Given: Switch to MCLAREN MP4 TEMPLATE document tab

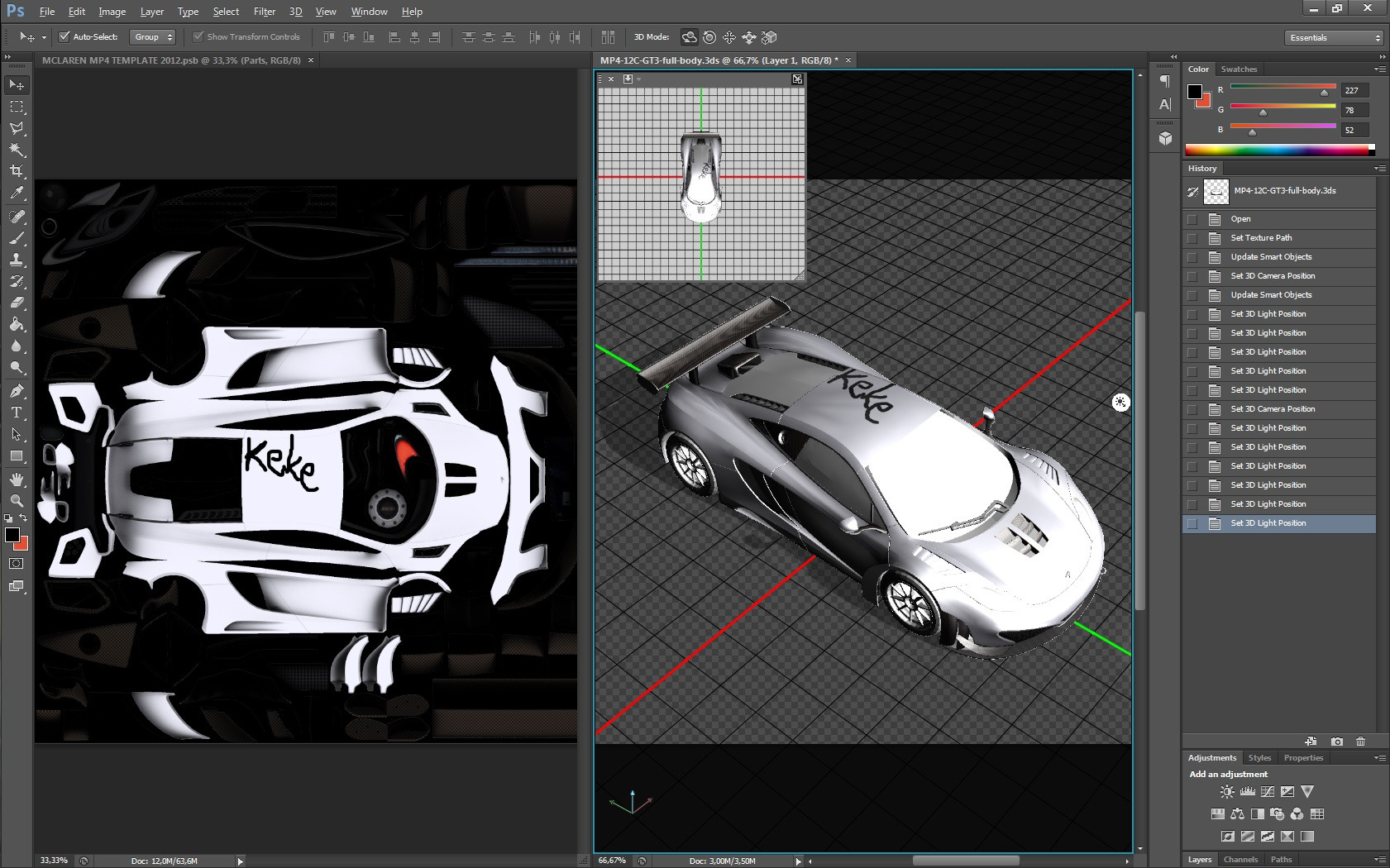Looking at the screenshot, I should point(171,60).
